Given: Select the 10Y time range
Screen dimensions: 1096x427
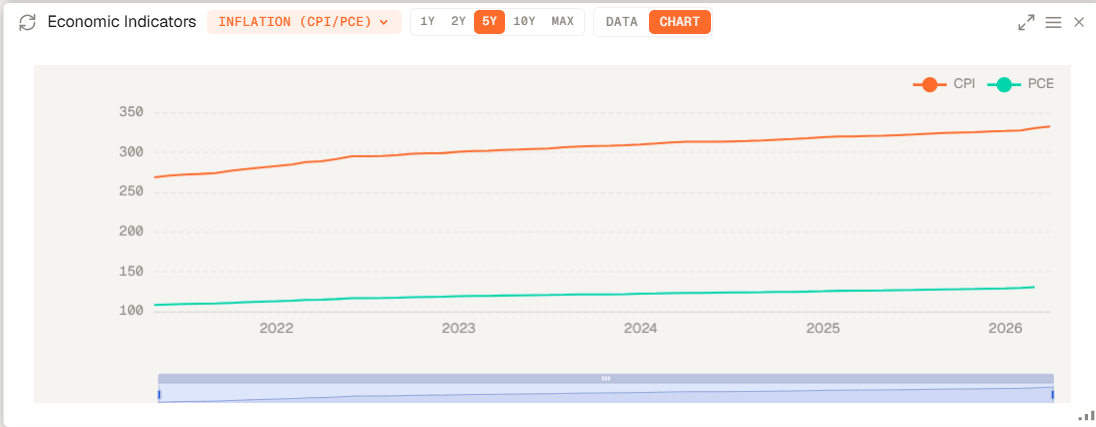Looking at the screenshot, I should (524, 22).
